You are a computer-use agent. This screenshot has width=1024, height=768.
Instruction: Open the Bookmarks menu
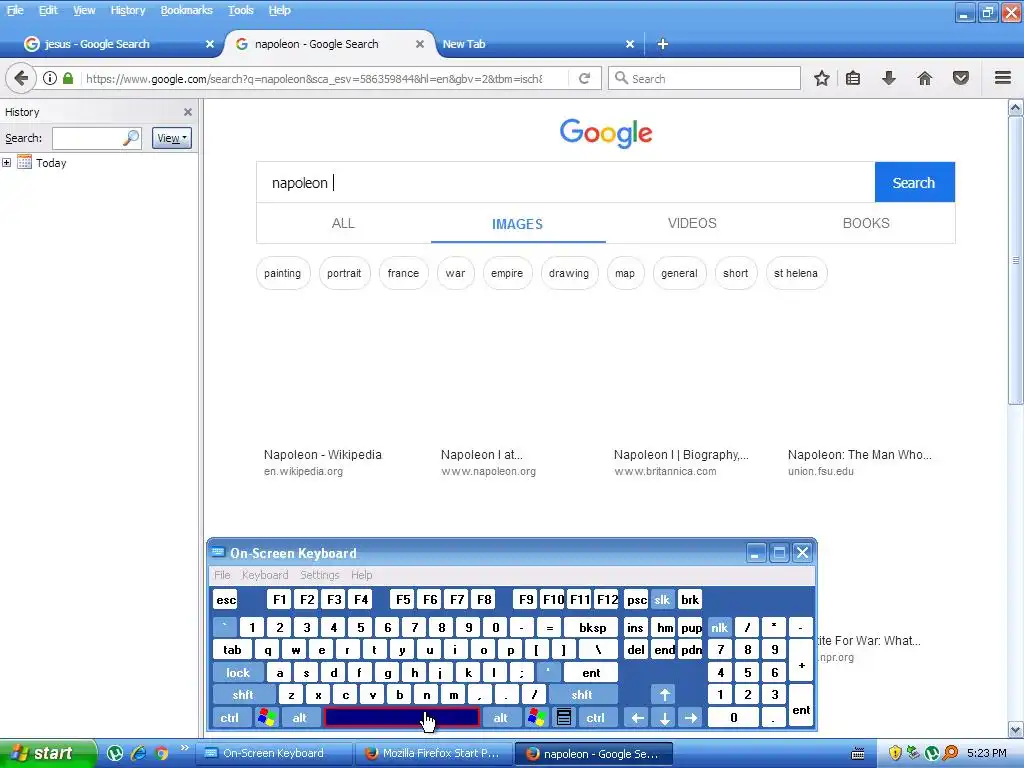click(x=186, y=10)
